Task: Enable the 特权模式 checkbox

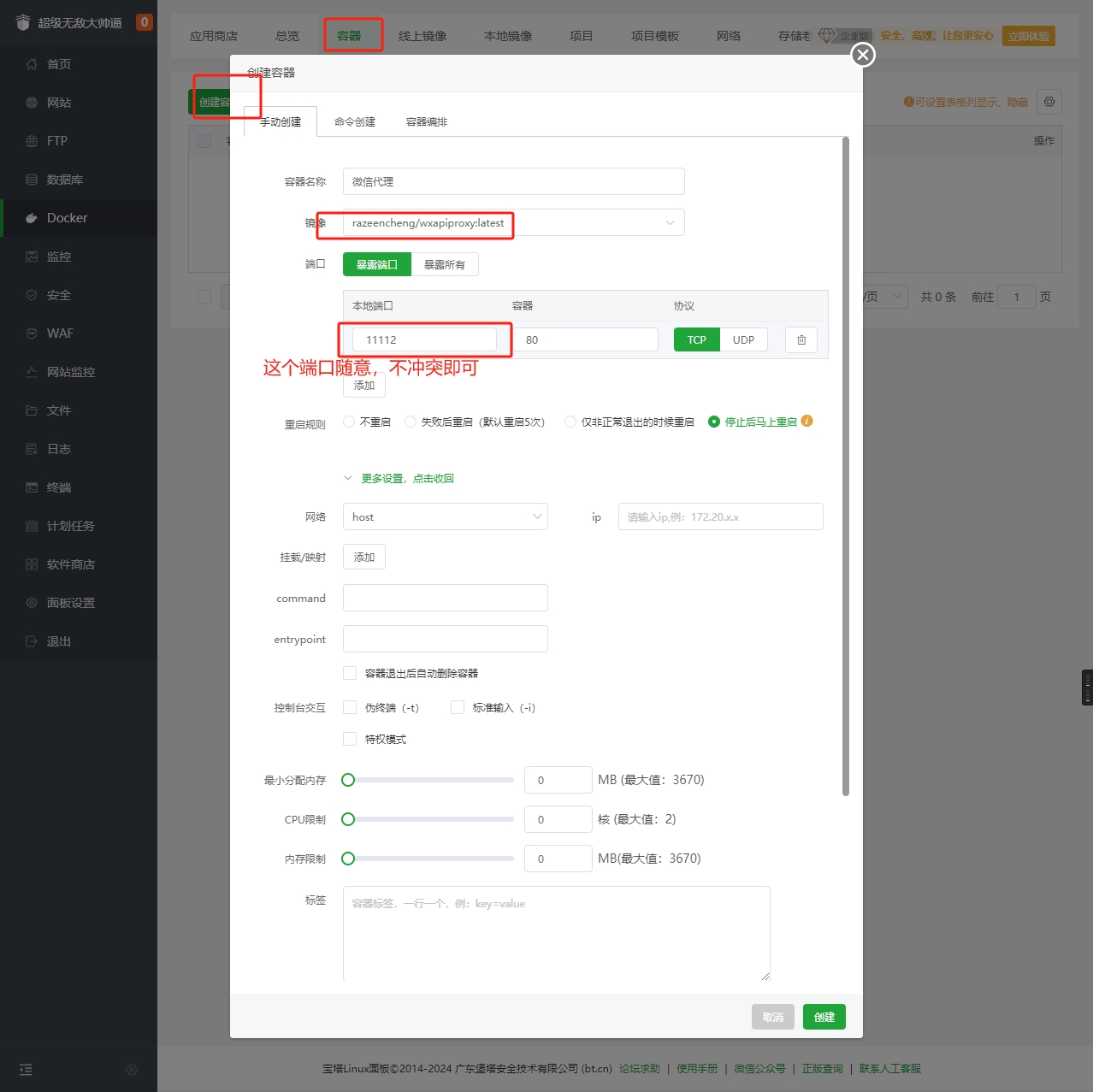Action: pos(350,739)
